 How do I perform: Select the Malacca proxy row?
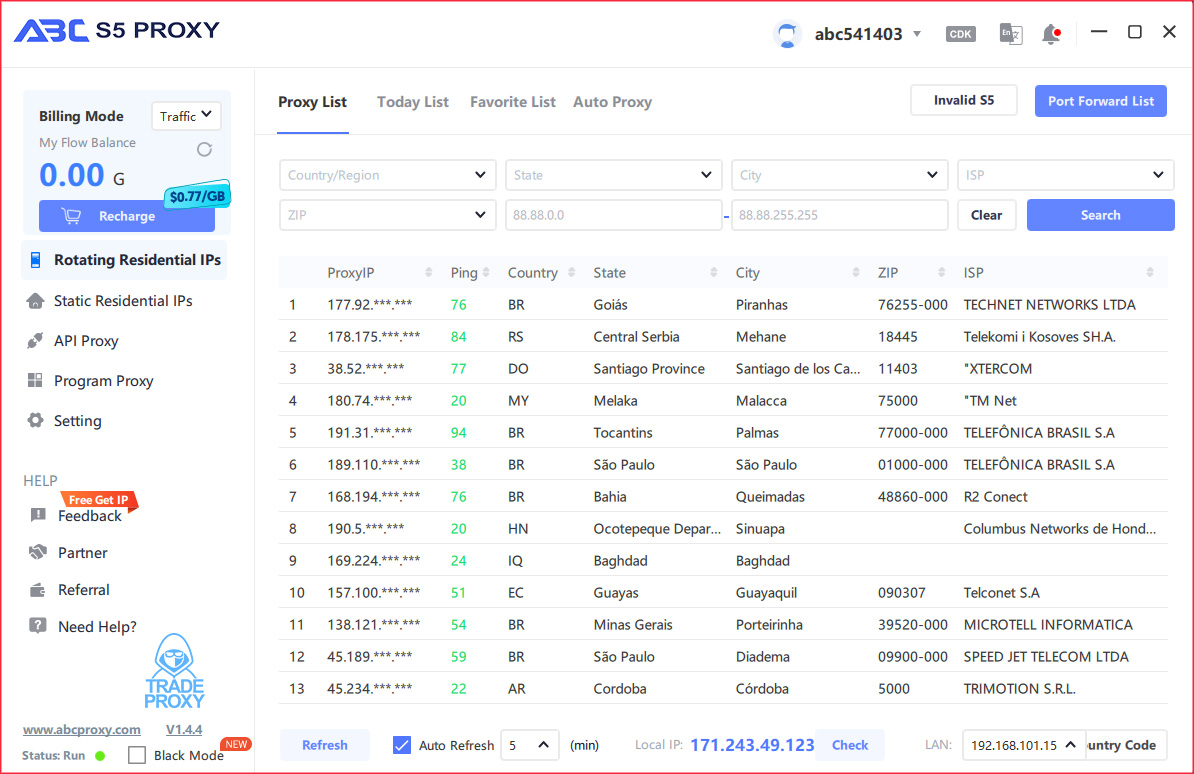coord(723,401)
